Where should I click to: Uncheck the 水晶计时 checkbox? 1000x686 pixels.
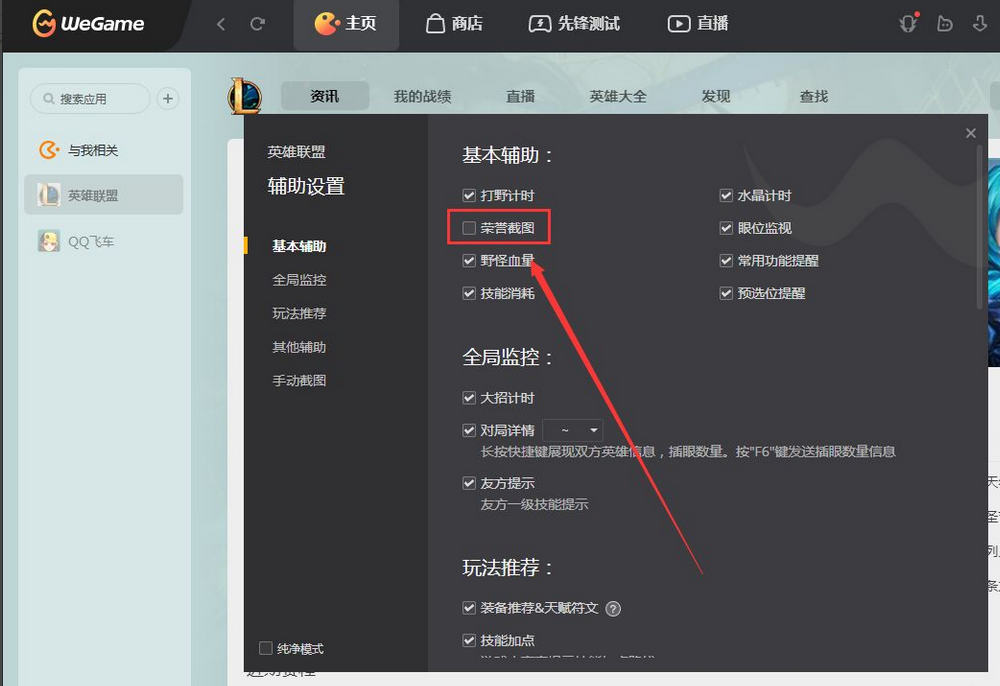[726, 195]
